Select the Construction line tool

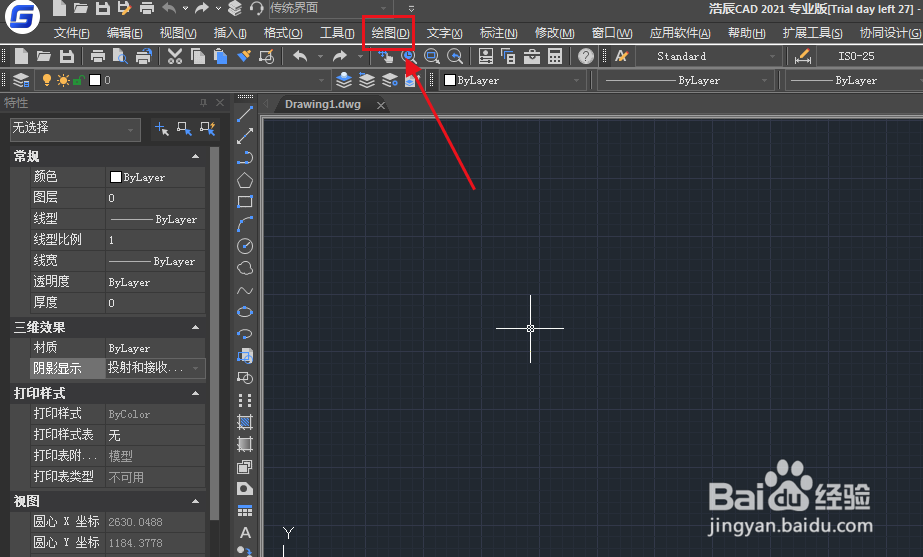tap(245, 135)
